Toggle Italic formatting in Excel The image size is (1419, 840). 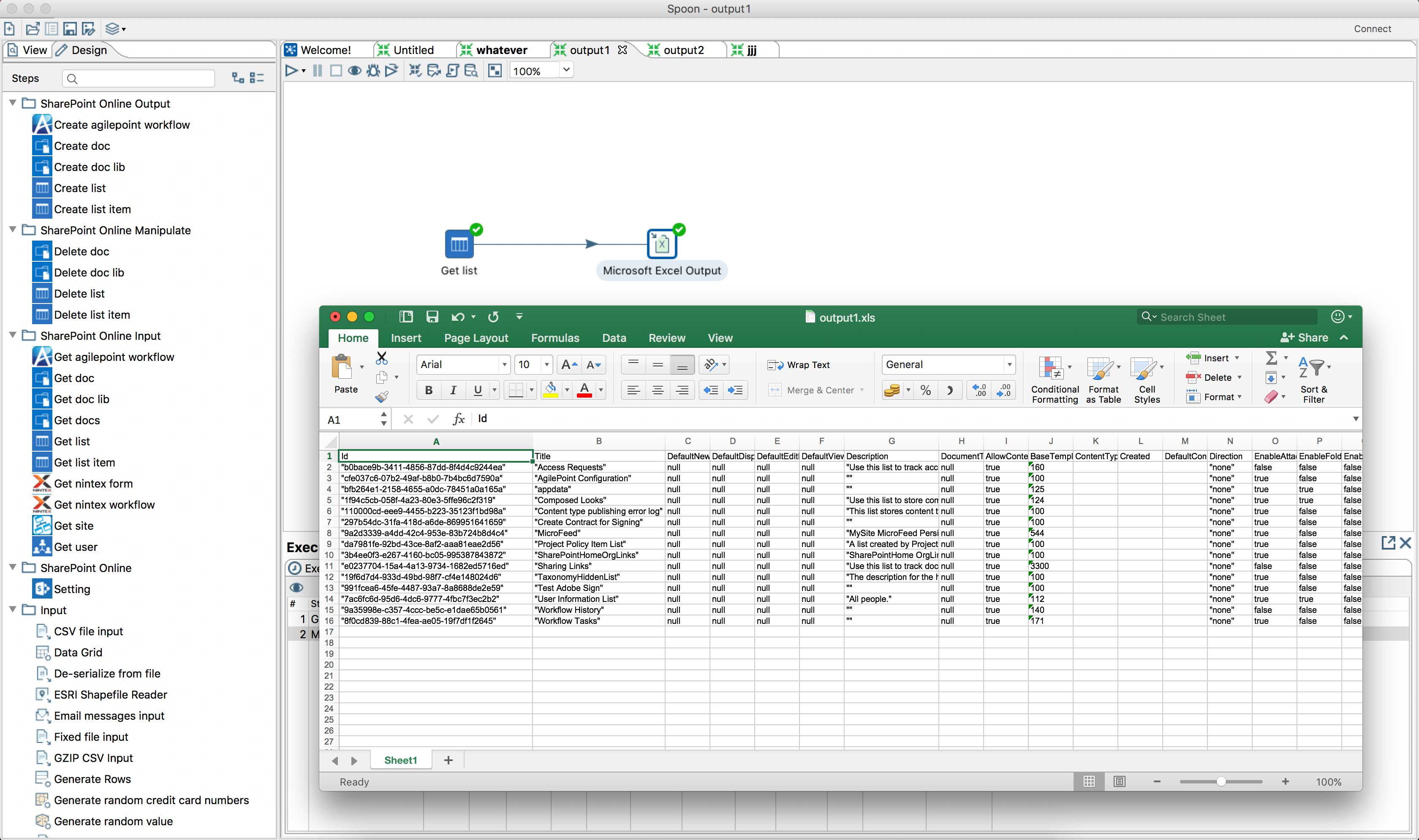[x=453, y=390]
